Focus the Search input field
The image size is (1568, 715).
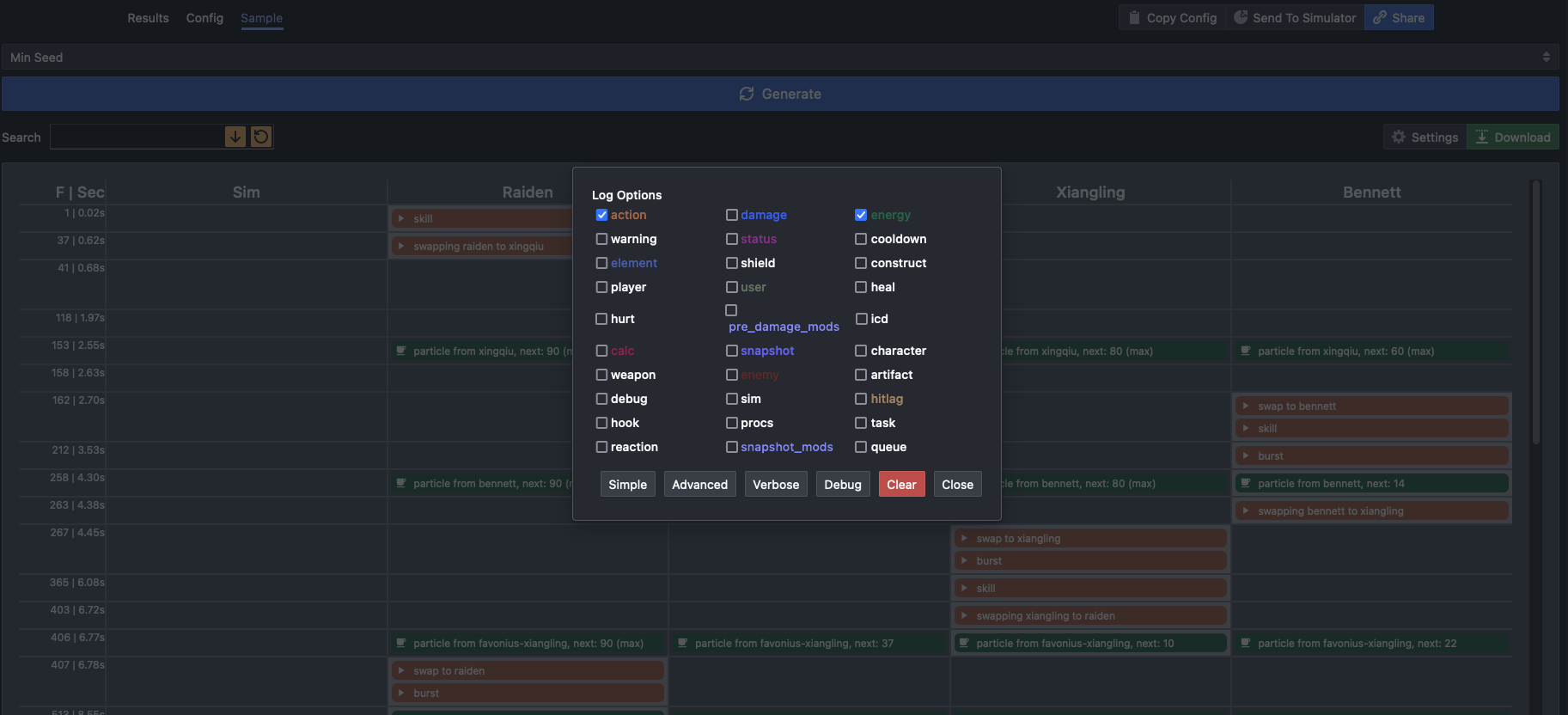[137, 137]
